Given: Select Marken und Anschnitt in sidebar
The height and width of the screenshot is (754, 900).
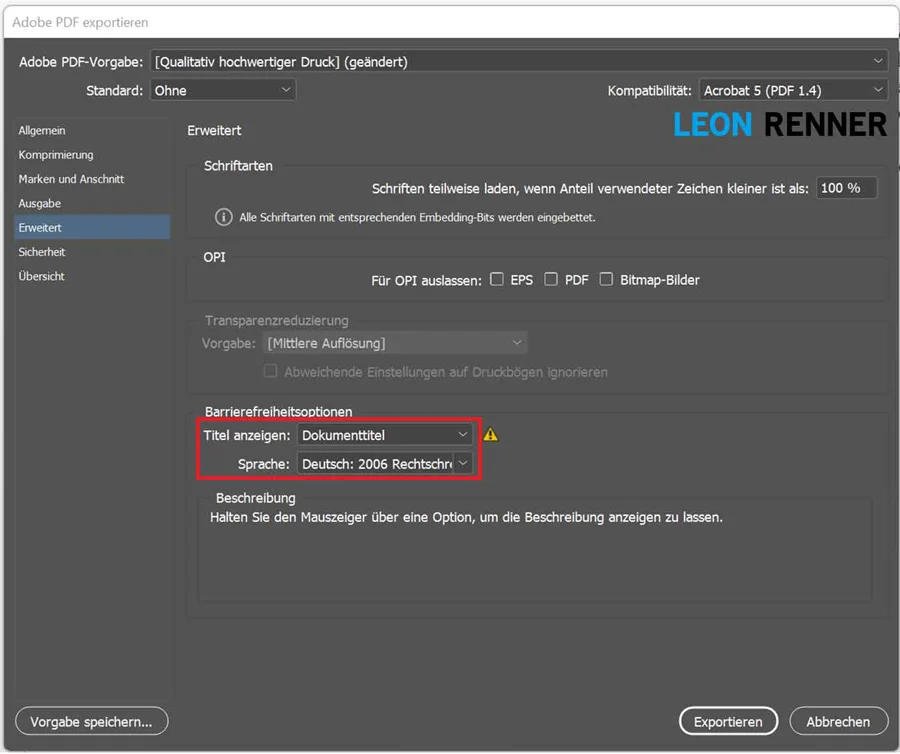Looking at the screenshot, I should pyautogui.click(x=71, y=179).
